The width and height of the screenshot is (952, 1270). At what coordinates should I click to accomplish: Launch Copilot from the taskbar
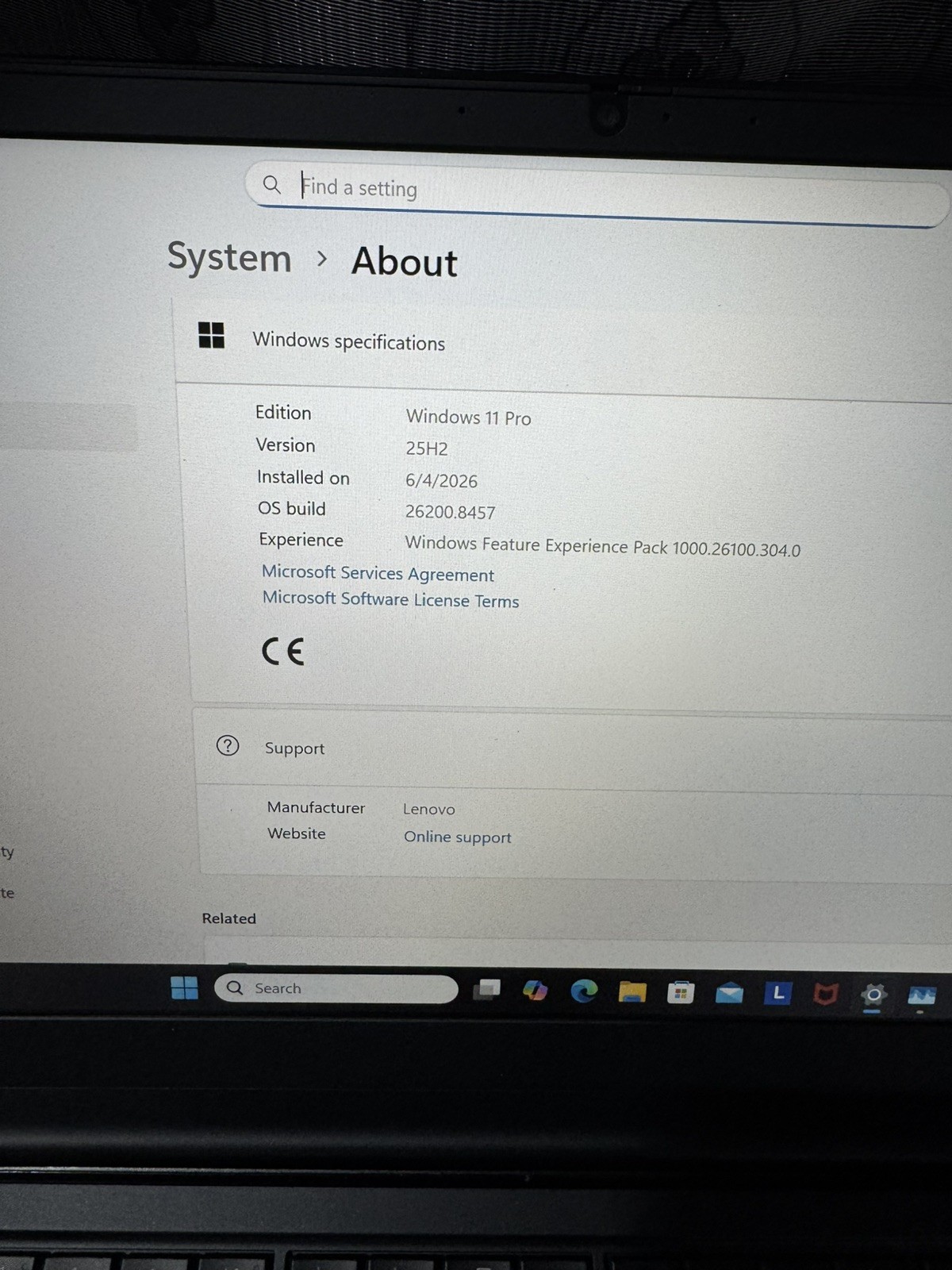click(535, 990)
